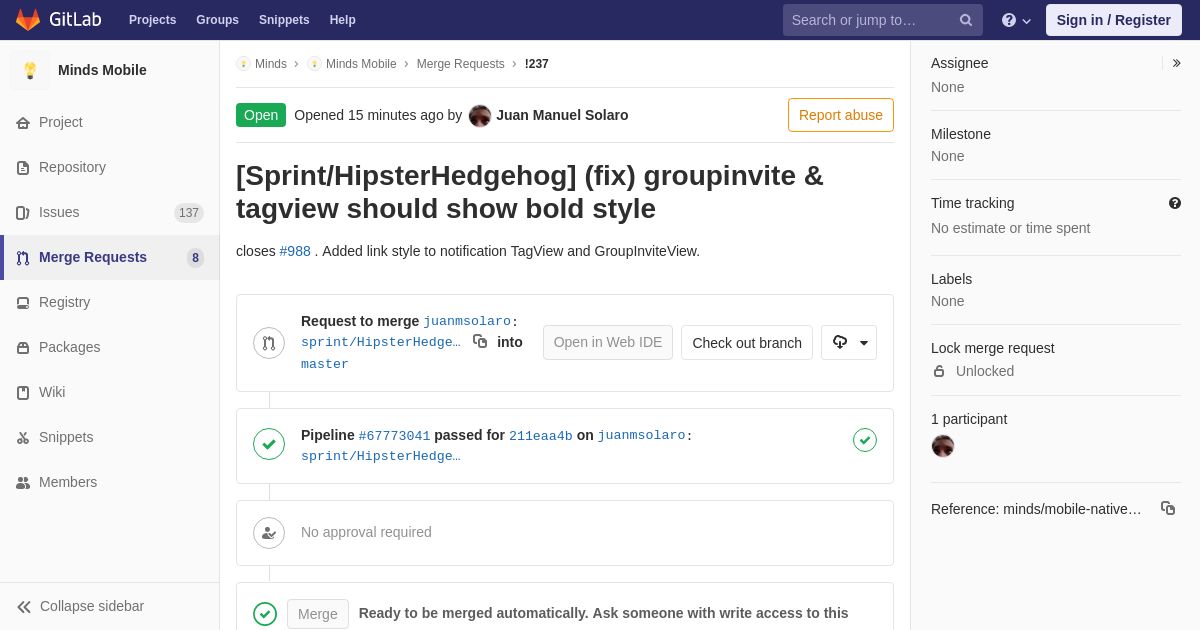The height and width of the screenshot is (630, 1200).
Task: Click the Check out branch button
Action: [x=747, y=343]
